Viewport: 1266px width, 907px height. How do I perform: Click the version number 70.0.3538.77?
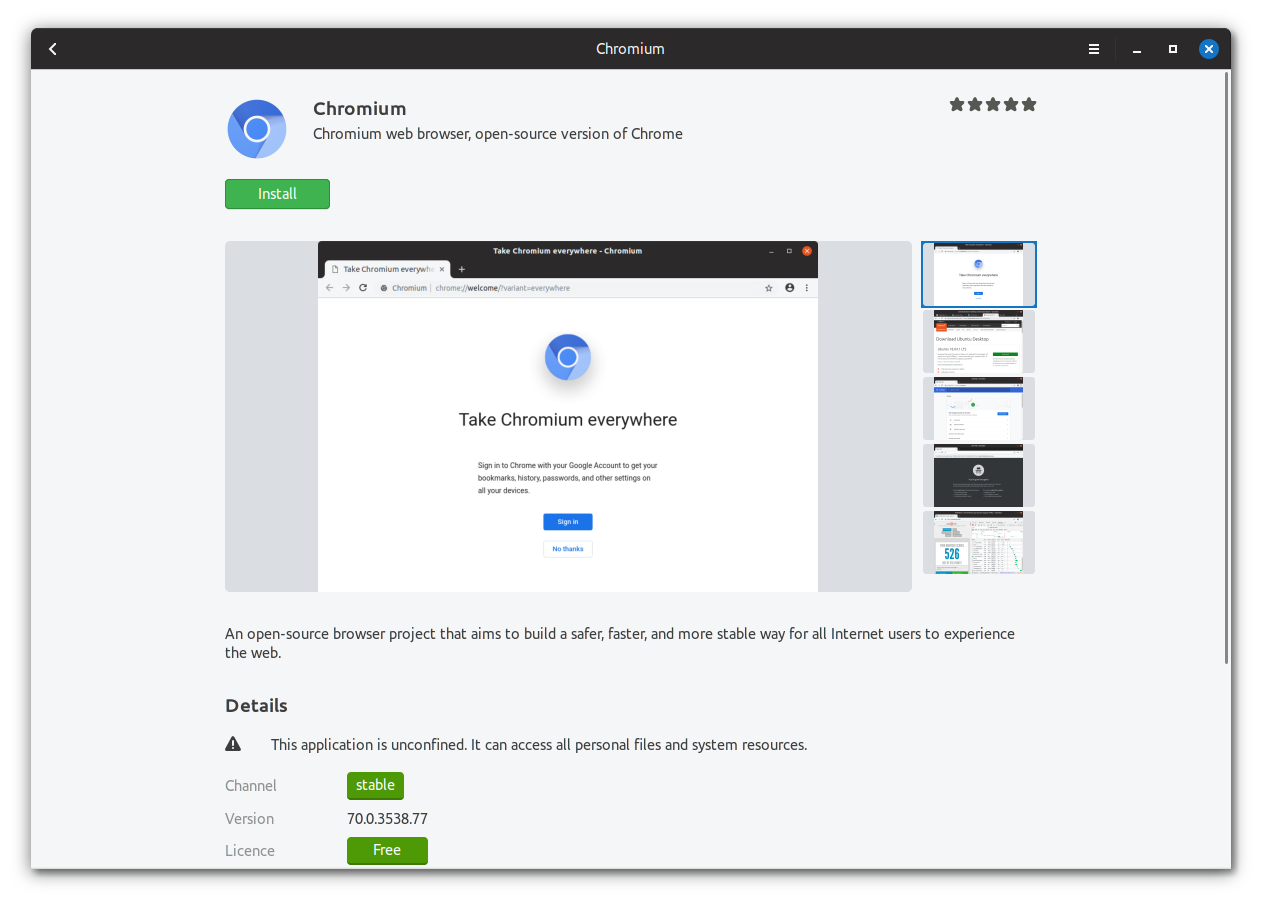(387, 818)
